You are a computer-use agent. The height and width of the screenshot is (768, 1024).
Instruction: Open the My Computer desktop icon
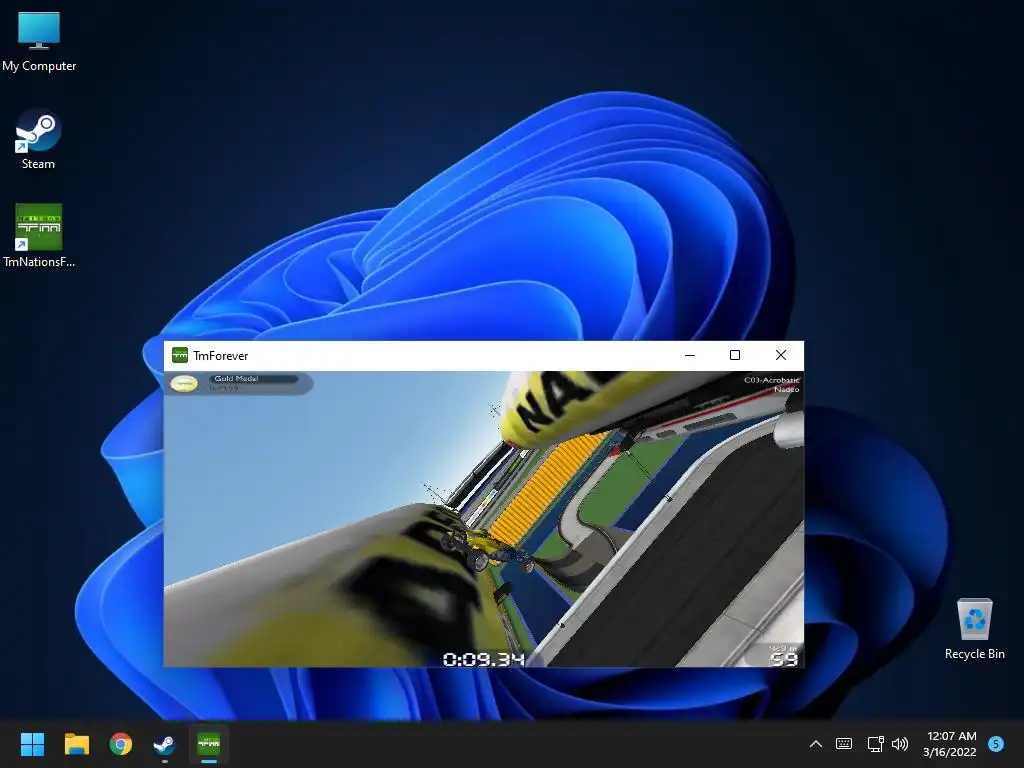coord(39,41)
